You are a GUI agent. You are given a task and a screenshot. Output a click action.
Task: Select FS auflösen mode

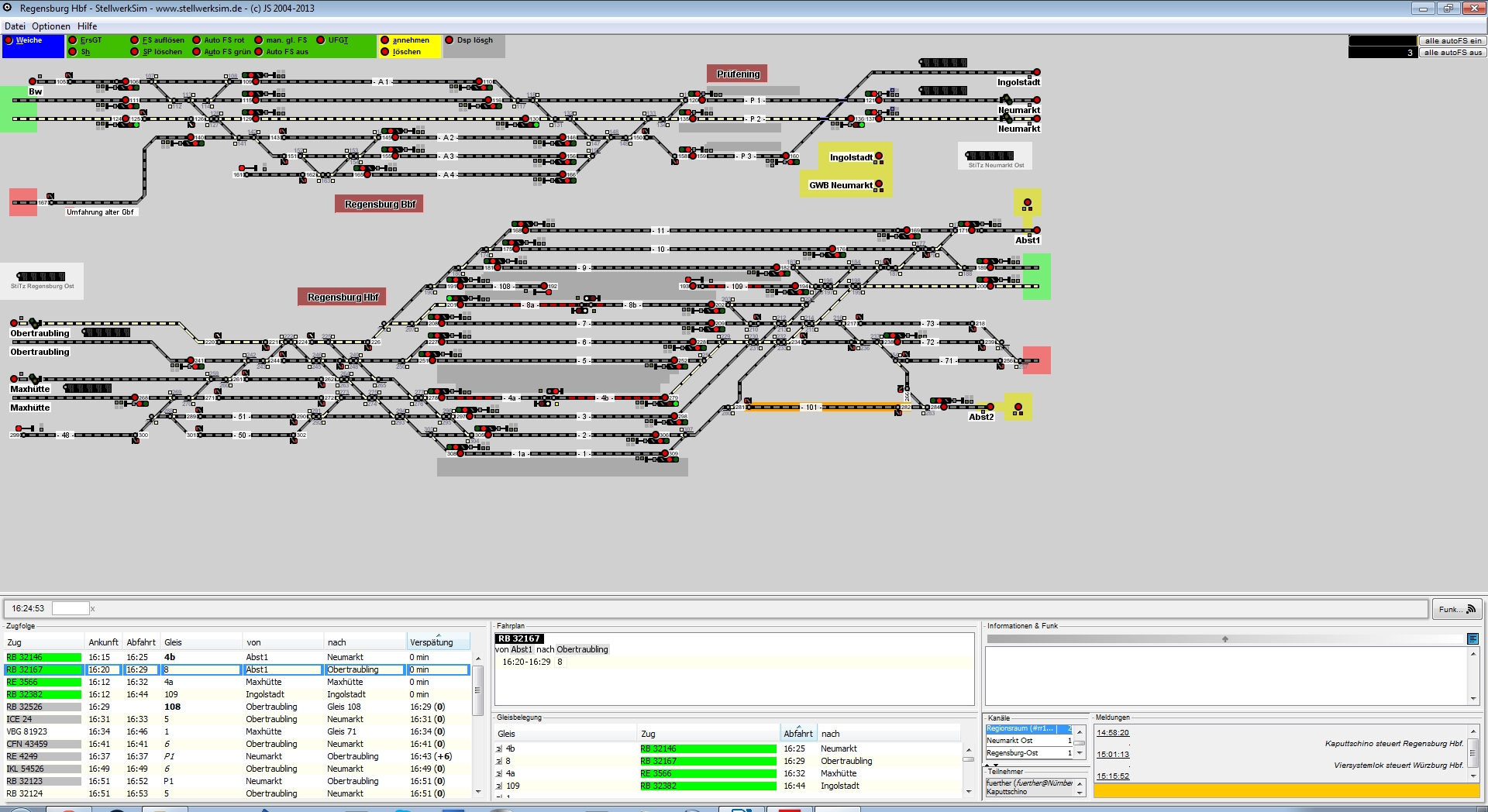(x=135, y=40)
